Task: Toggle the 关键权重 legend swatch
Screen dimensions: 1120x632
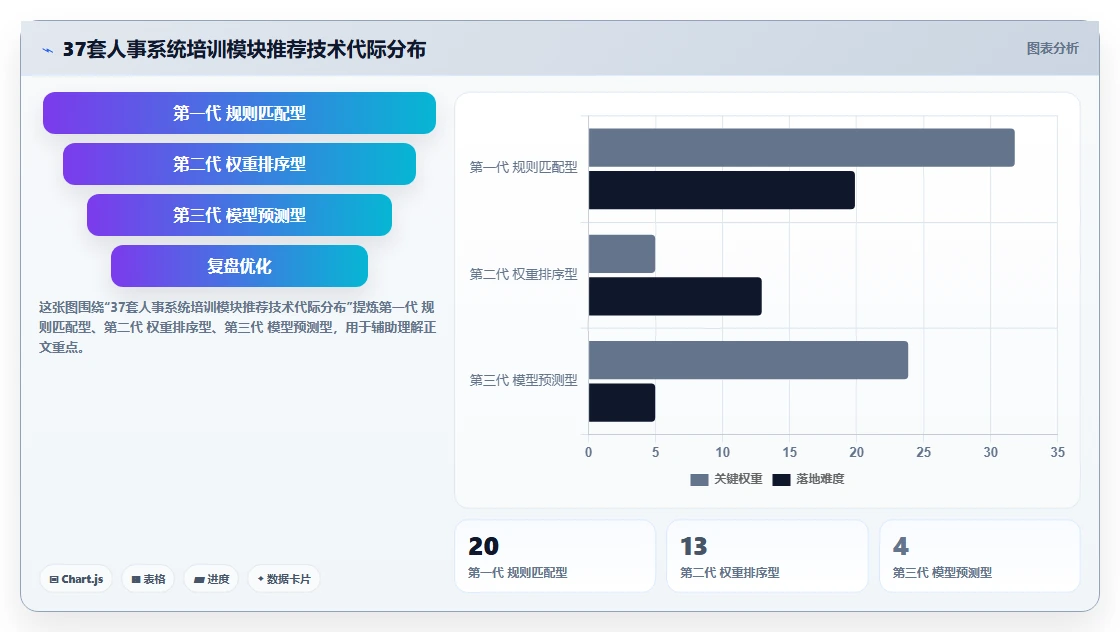Action: (x=699, y=479)
